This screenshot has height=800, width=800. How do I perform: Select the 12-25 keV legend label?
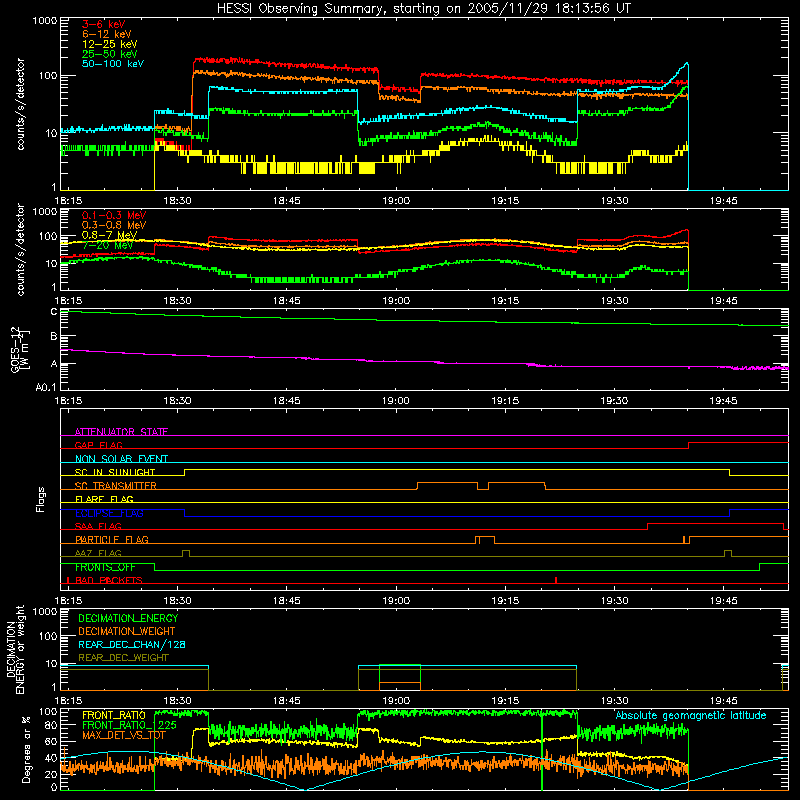pos(110,44)
